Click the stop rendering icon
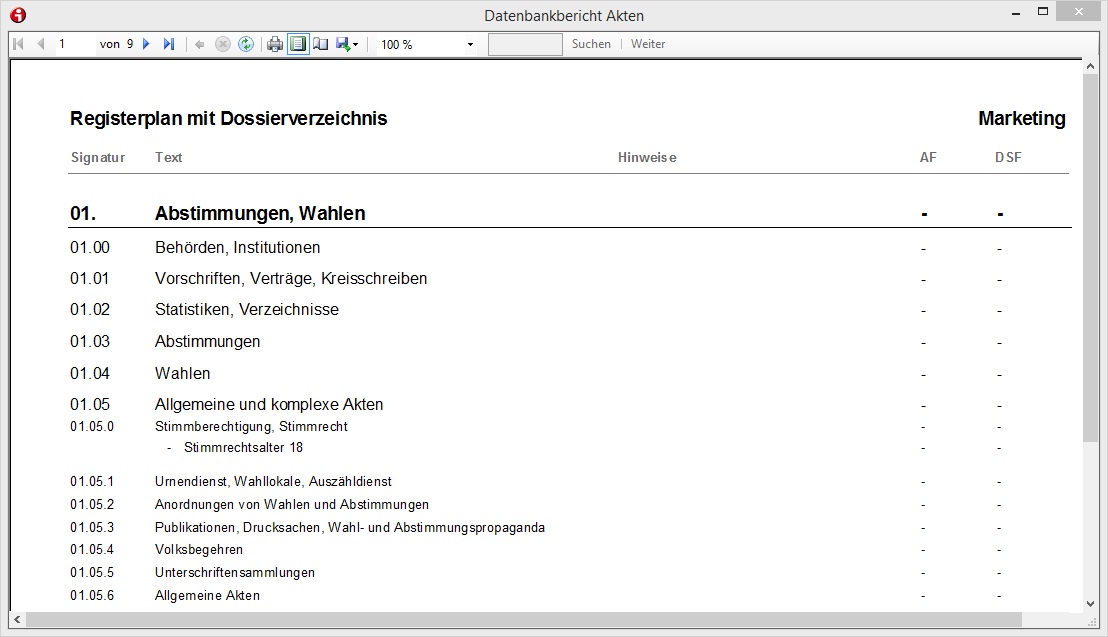Image resolution: width=1108 pixels, height=637 pixels. [223, 44]
